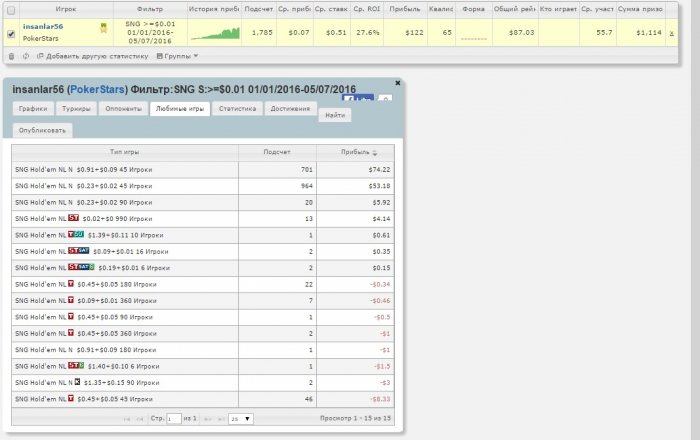Go to next page arrow in pager

[x=208, y=419]
